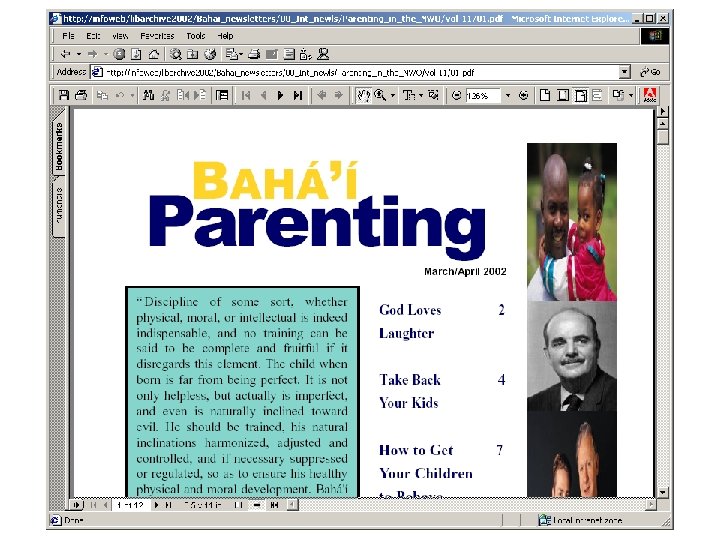Jump to last page in Acrobat toolbar
The height and width of the screenshot is (540, 720).
298,95
